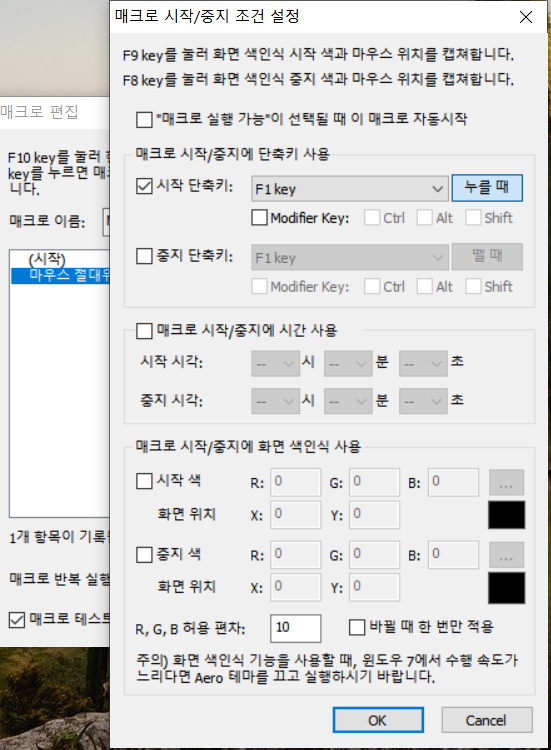Click the 매크로 이름 field in 매크로 편집
This screenshot has height=750, width=551.
tap(106, 221)
